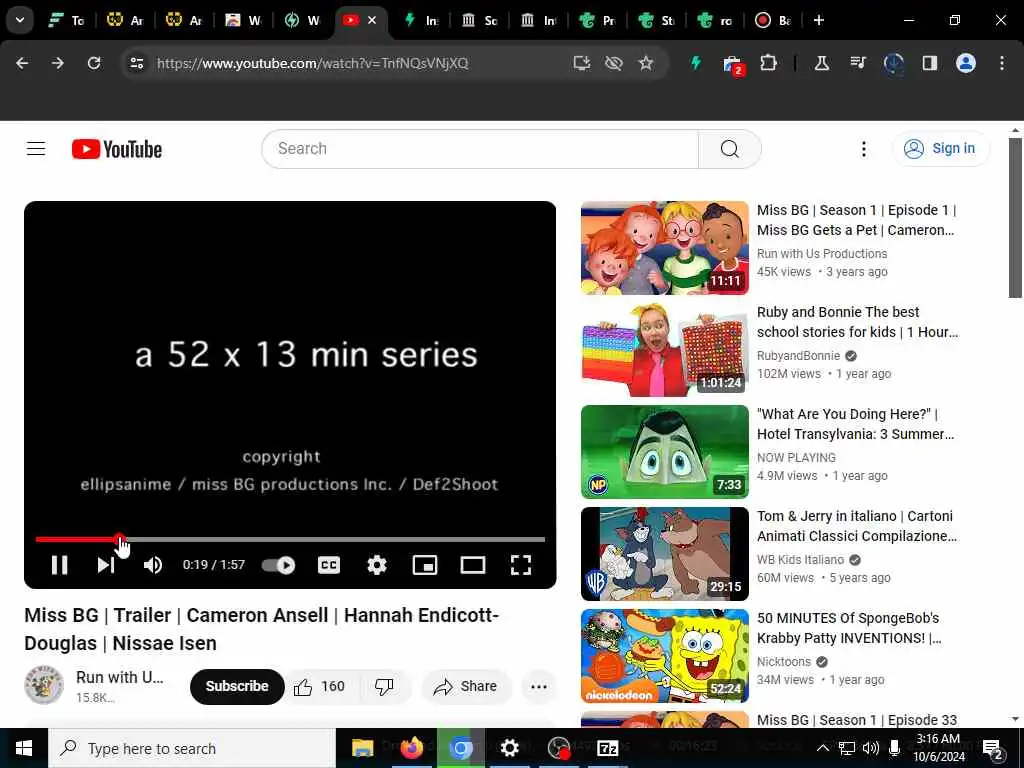The width and height of the screenshot is (1024, 768).
Task: Click the Windows taskbar search box
Action: tap(191, 748)
